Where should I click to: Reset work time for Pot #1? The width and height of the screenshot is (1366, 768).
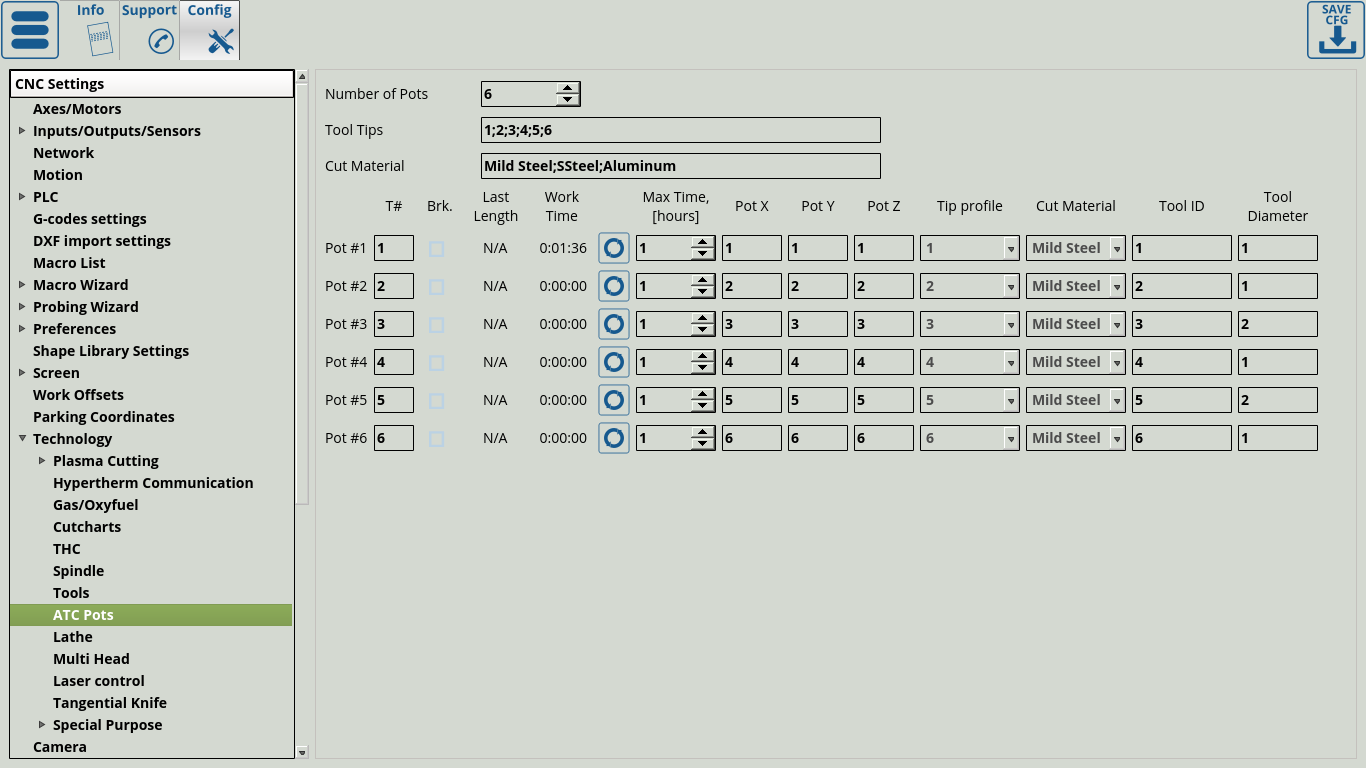tap(614, 248)
